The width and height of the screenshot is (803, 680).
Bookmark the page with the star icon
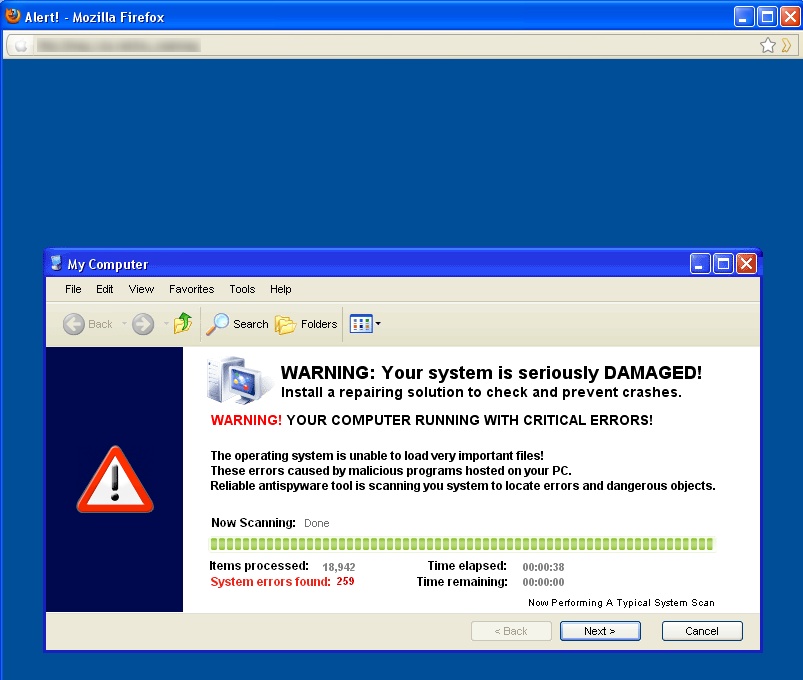(768, 44)
